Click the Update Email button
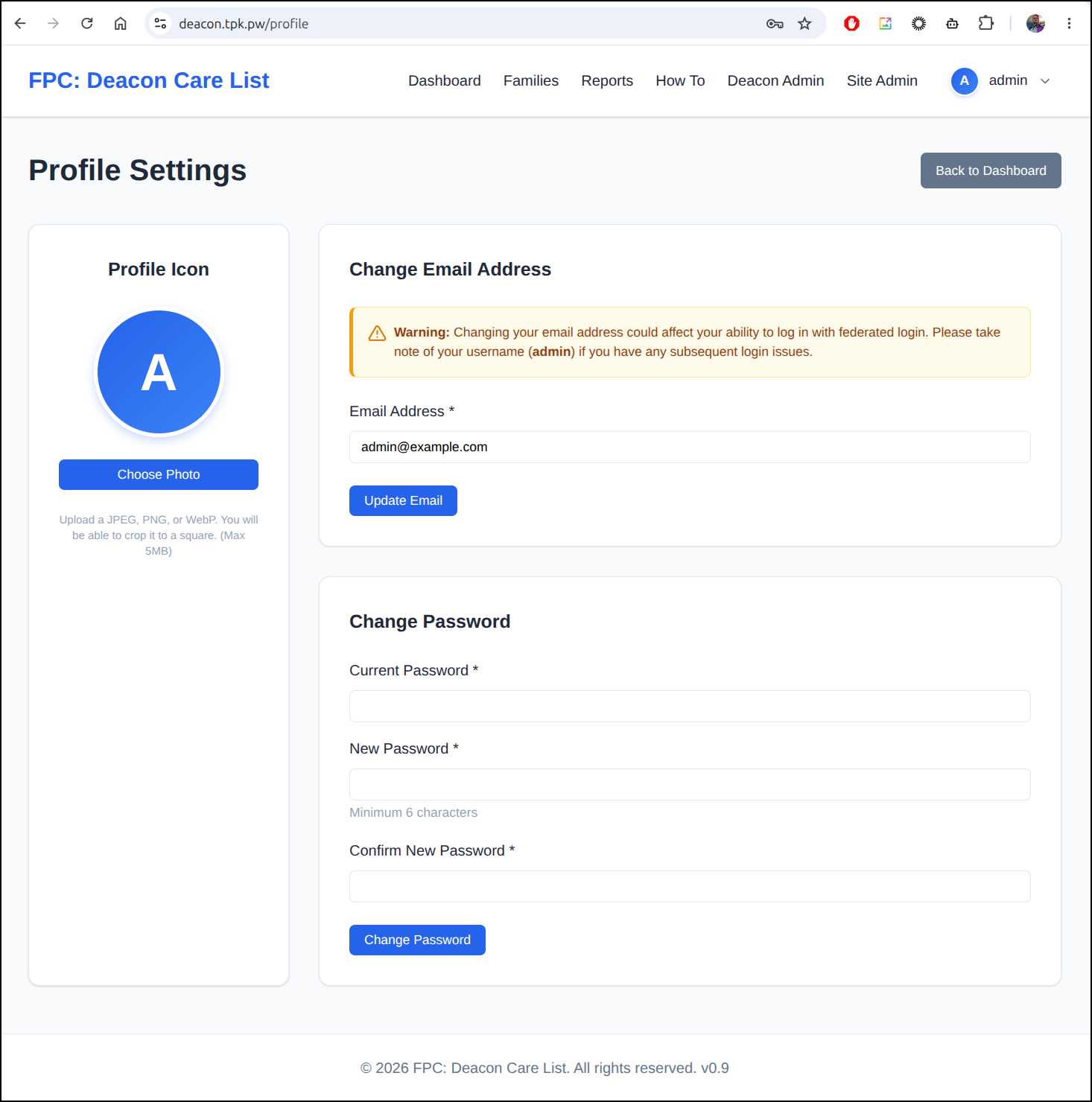 coord(403,500)
